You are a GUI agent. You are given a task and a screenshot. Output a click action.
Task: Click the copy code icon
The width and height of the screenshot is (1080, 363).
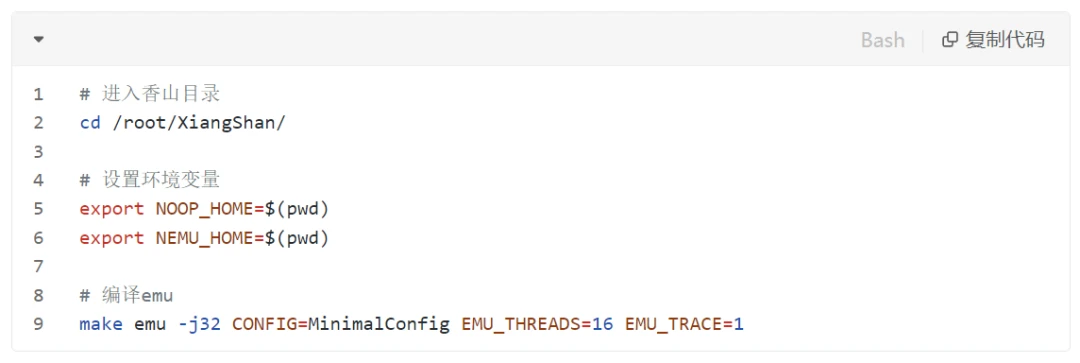[950, 40]
